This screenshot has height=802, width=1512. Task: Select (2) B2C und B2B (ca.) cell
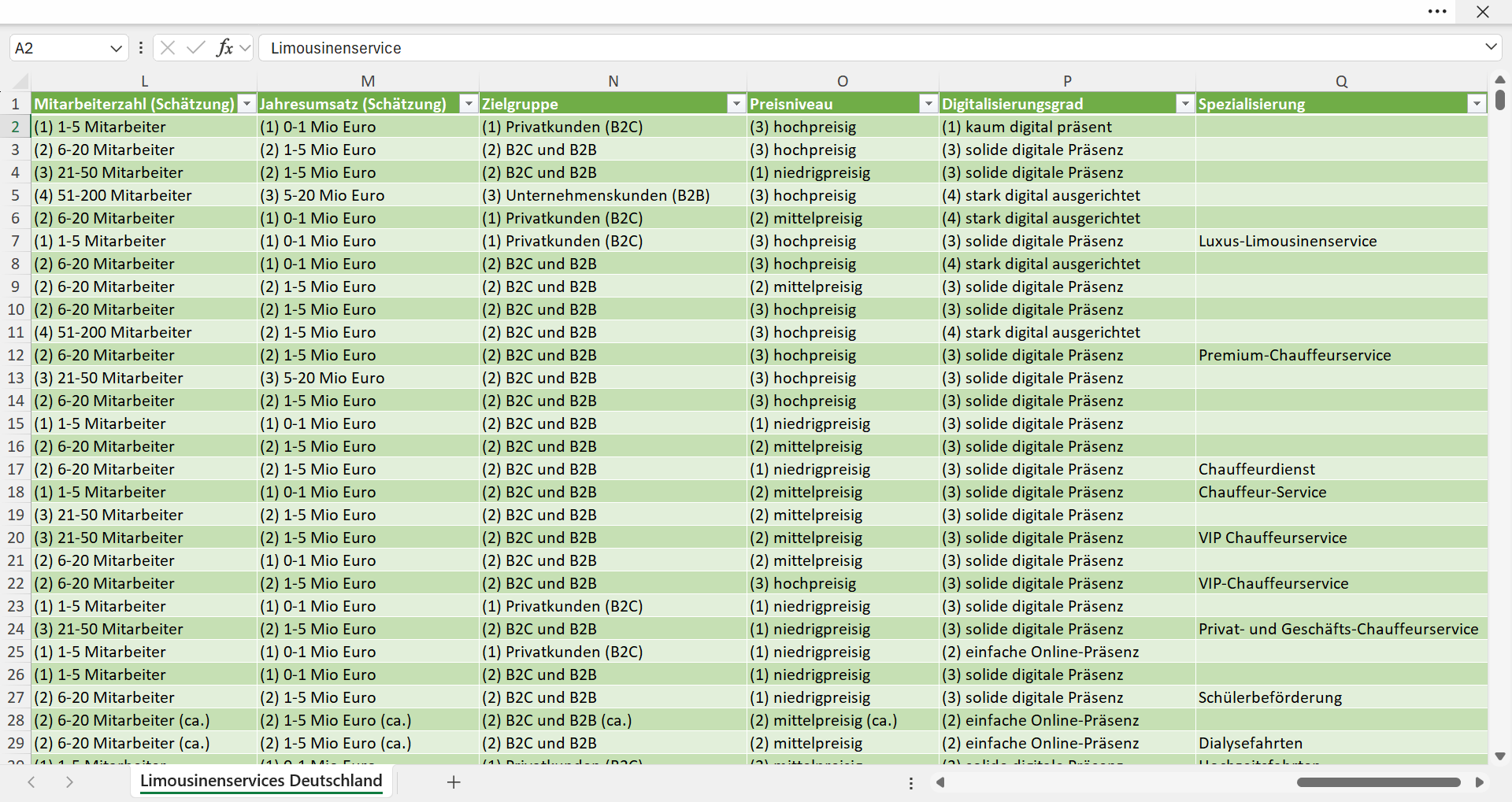613,720
